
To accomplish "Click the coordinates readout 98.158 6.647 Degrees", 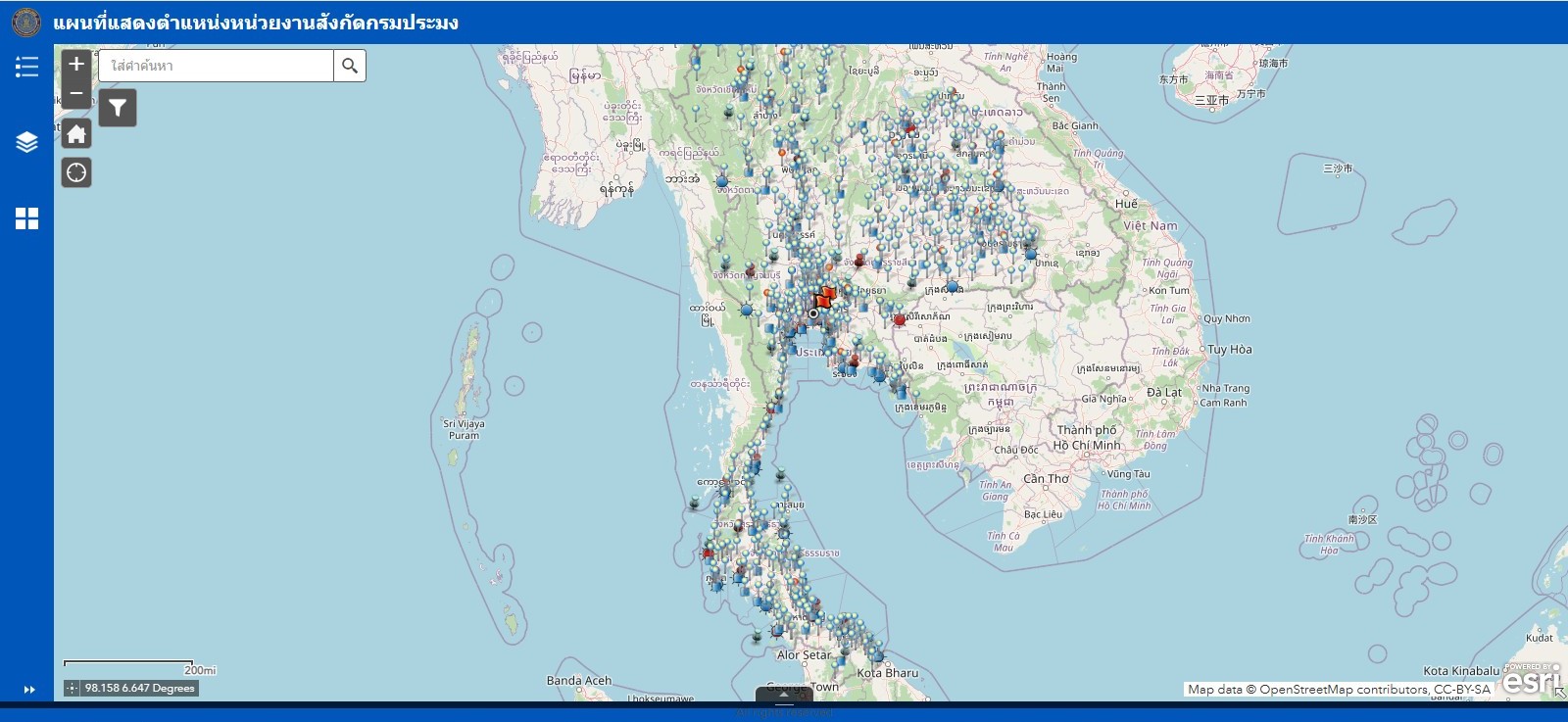I will [x=139, y=689].
